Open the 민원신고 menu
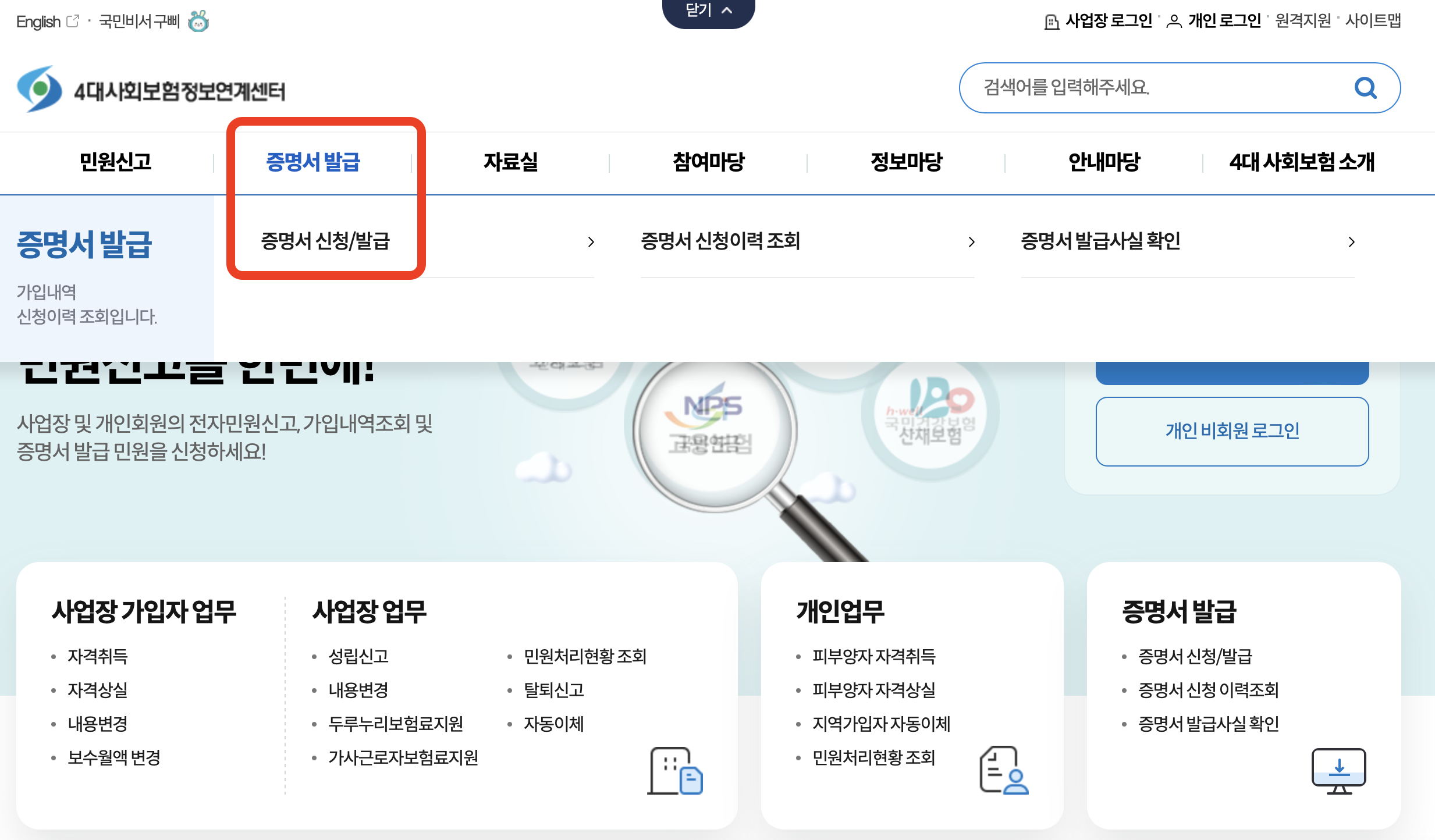 point(115,162)
